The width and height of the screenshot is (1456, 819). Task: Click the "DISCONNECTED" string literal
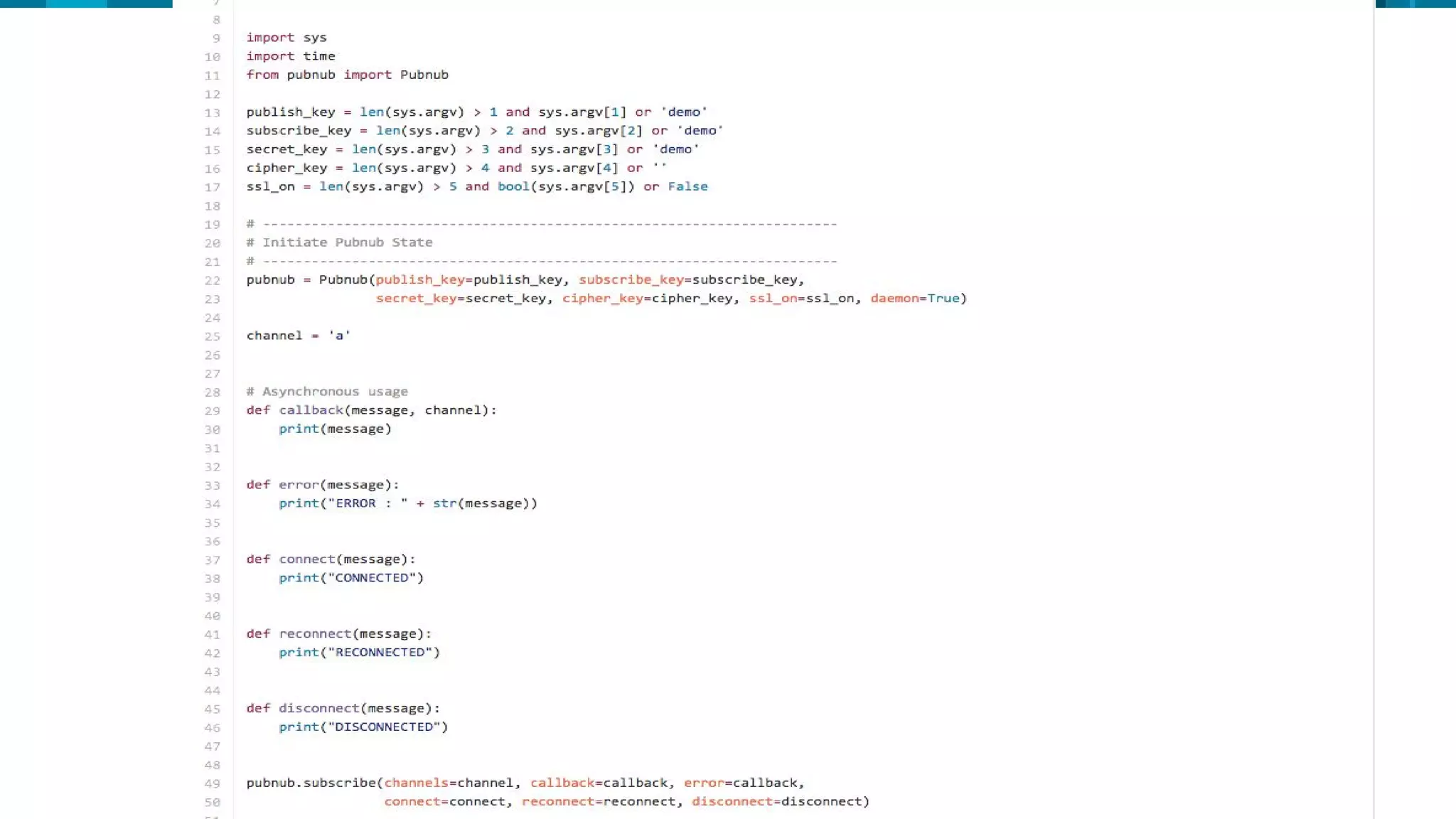(x=384, y=727)
